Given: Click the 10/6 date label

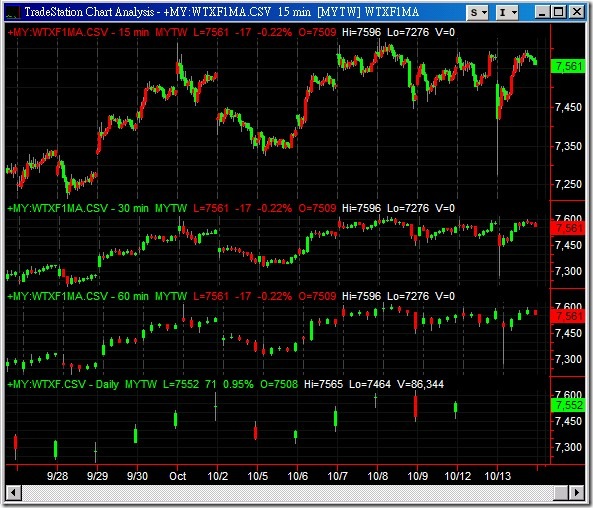Looking at the screenshot, I should point(298,476).
